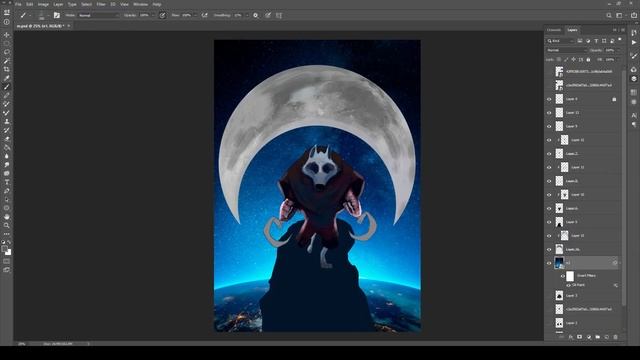Turn layer filtering on or off switch
Image resolution: width=640 pixels, height=360 pixels.
tap(620, 40)
